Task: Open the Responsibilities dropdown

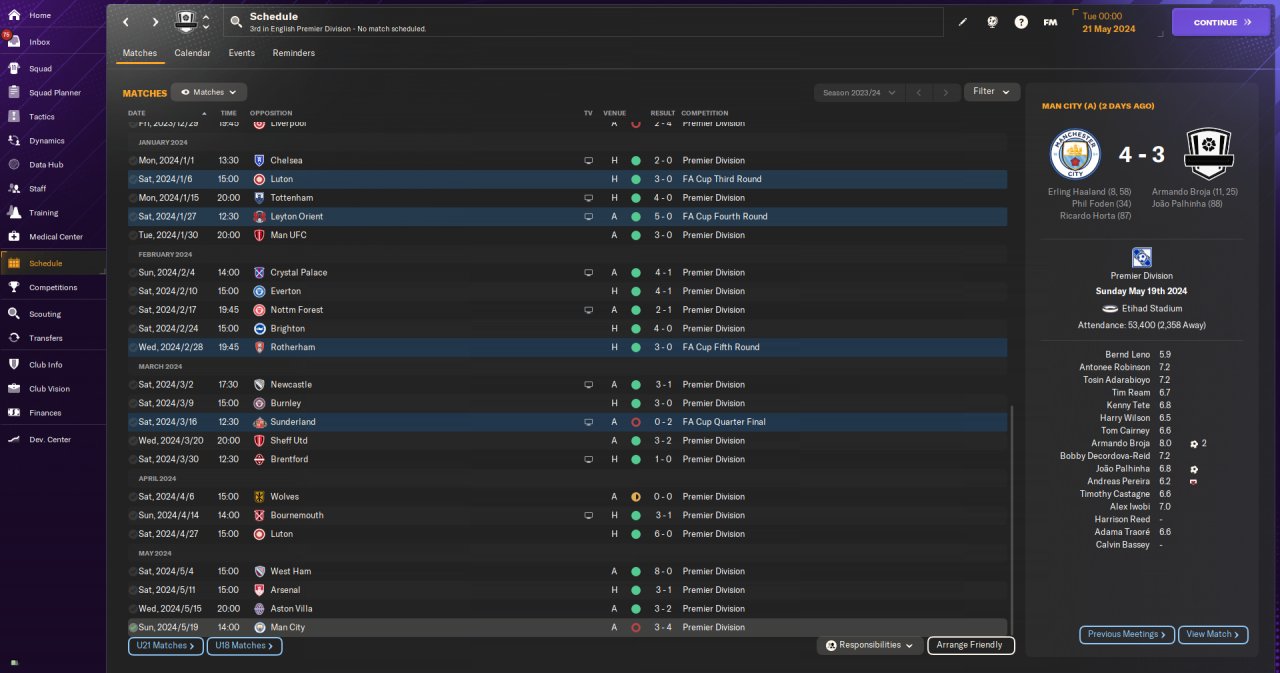Action: (869, 645)
